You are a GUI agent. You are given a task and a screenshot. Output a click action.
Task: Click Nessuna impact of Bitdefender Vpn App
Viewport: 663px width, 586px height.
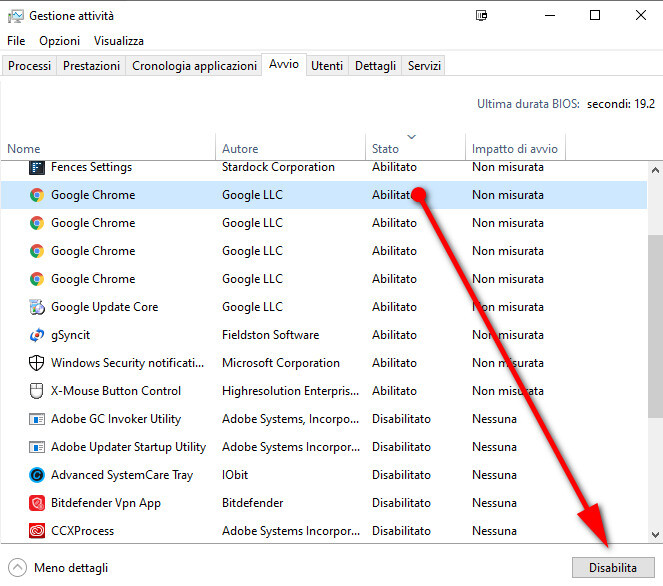pos(494,503)
